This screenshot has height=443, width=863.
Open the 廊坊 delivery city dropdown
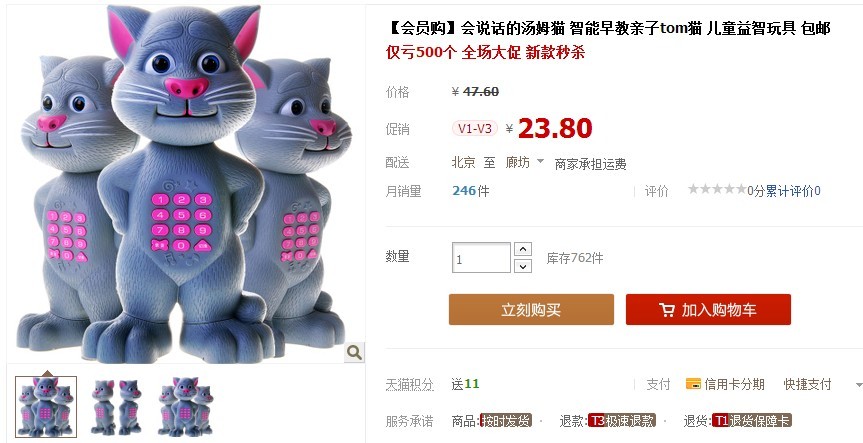(525, 162)
